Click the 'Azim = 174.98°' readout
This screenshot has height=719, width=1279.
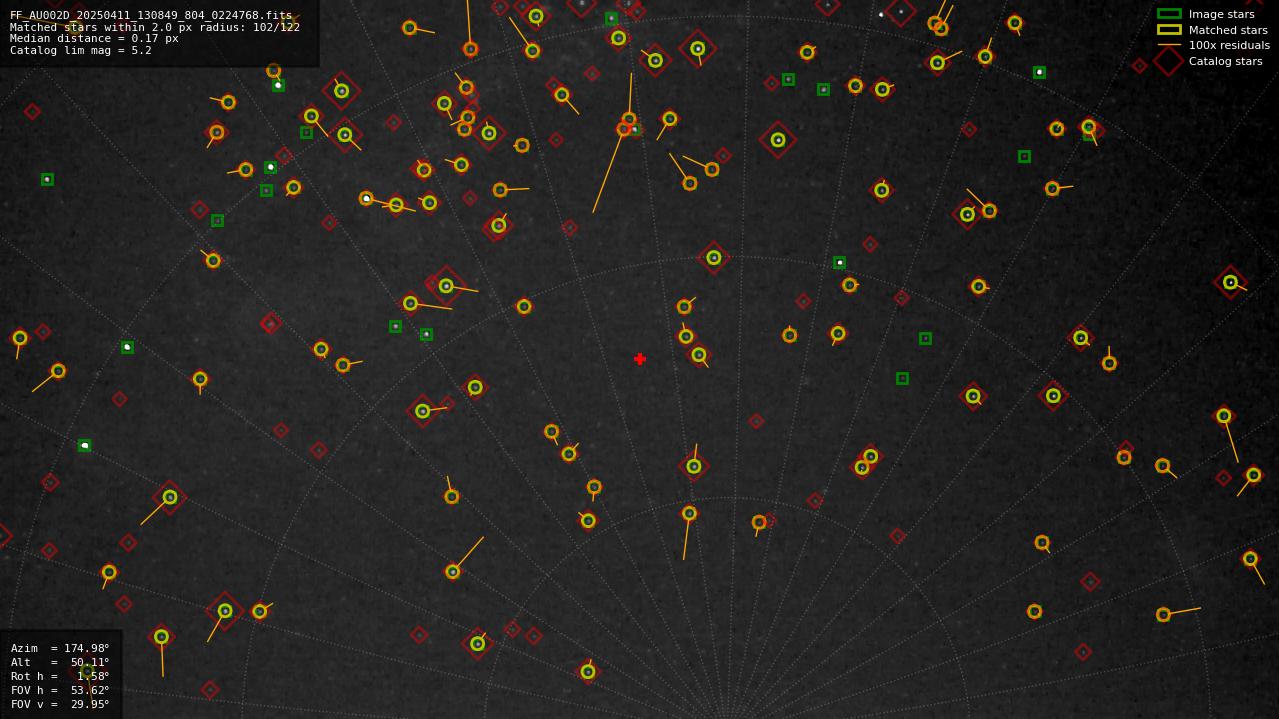[60, 648]
